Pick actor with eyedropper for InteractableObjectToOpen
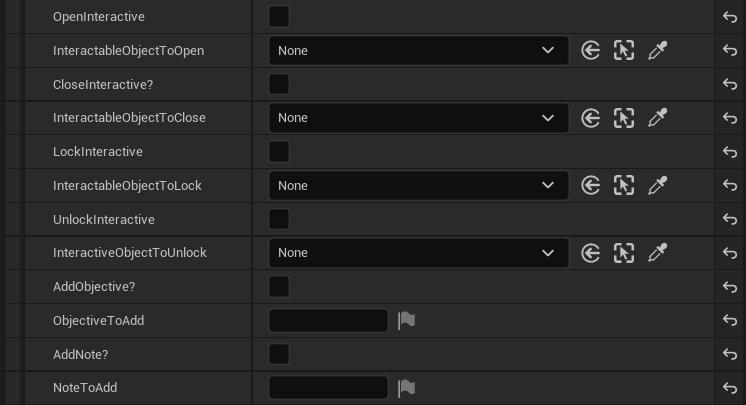The image size is (746, 405). coord(657,50)
